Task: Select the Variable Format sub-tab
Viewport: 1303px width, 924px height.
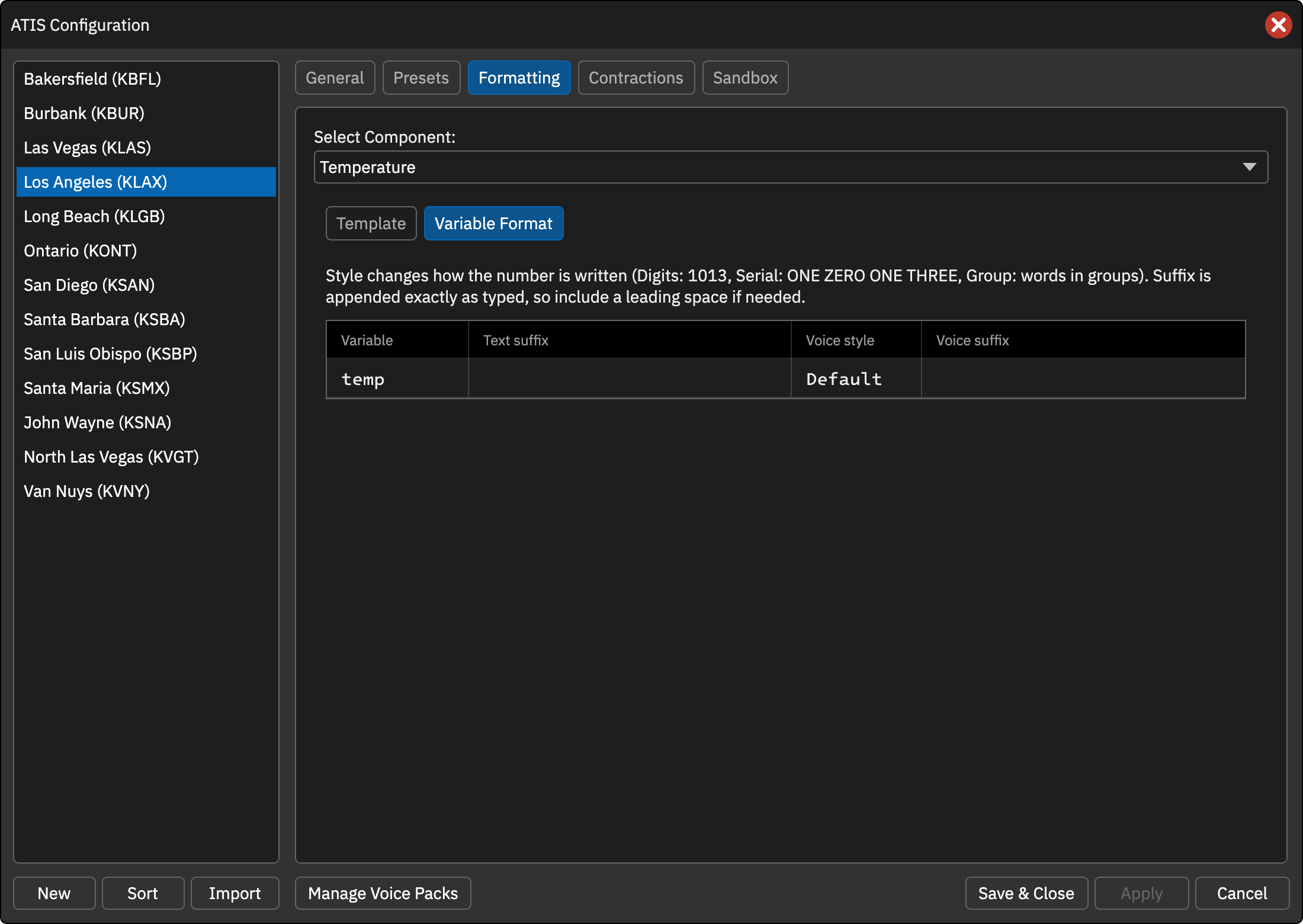Action: [x=493, y=223]
